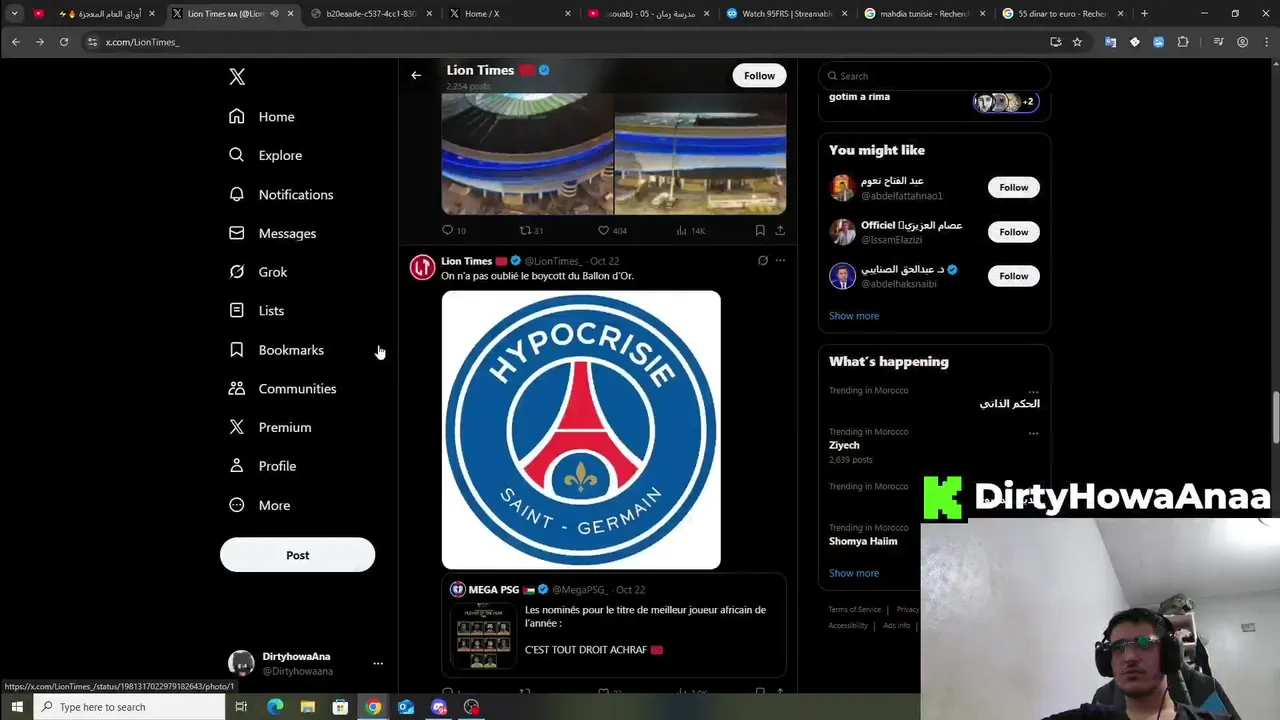The image size is (1280, 720).
Task: Open Premium in the sidebar
Action: click(270, 427)
